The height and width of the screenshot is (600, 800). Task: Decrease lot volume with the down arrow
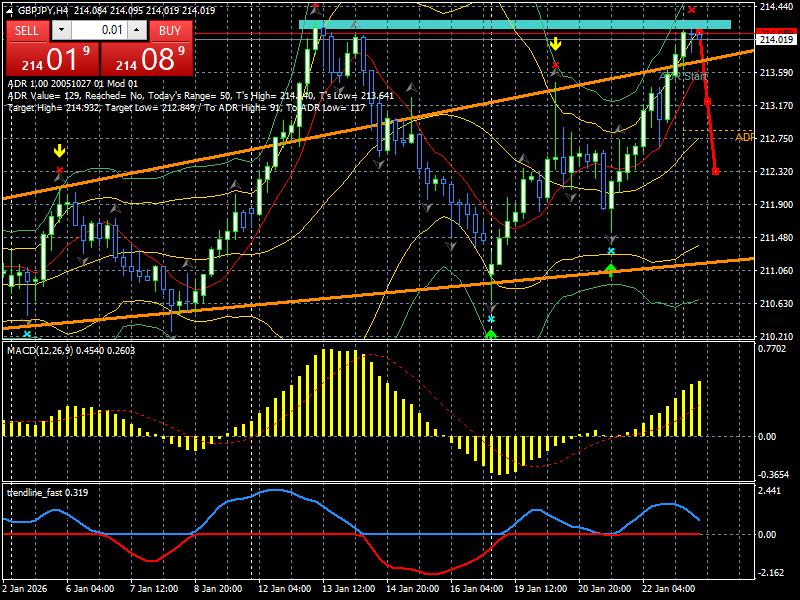[x=62, y=30]
